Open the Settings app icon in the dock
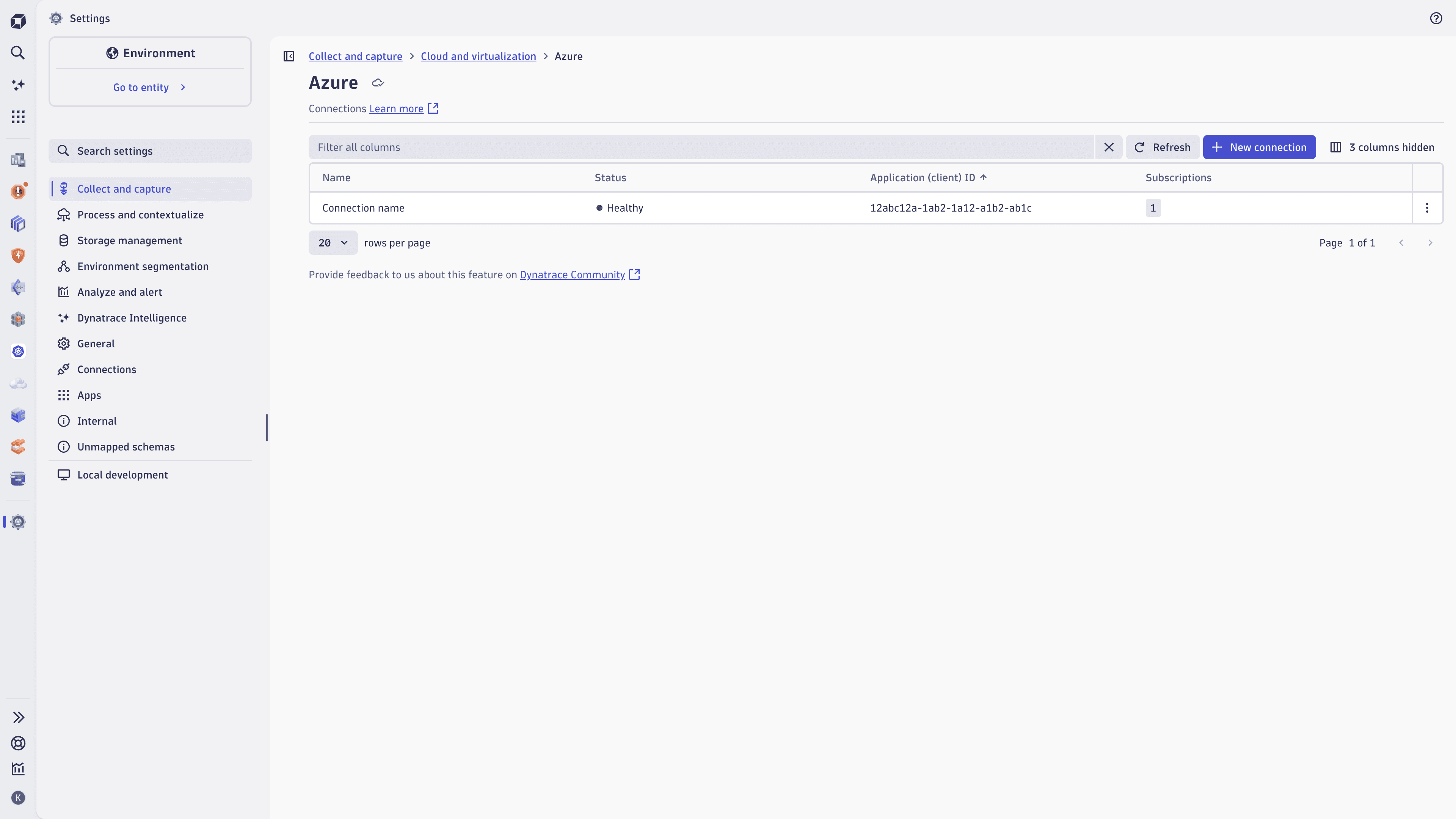 click(x=18, y=522)
